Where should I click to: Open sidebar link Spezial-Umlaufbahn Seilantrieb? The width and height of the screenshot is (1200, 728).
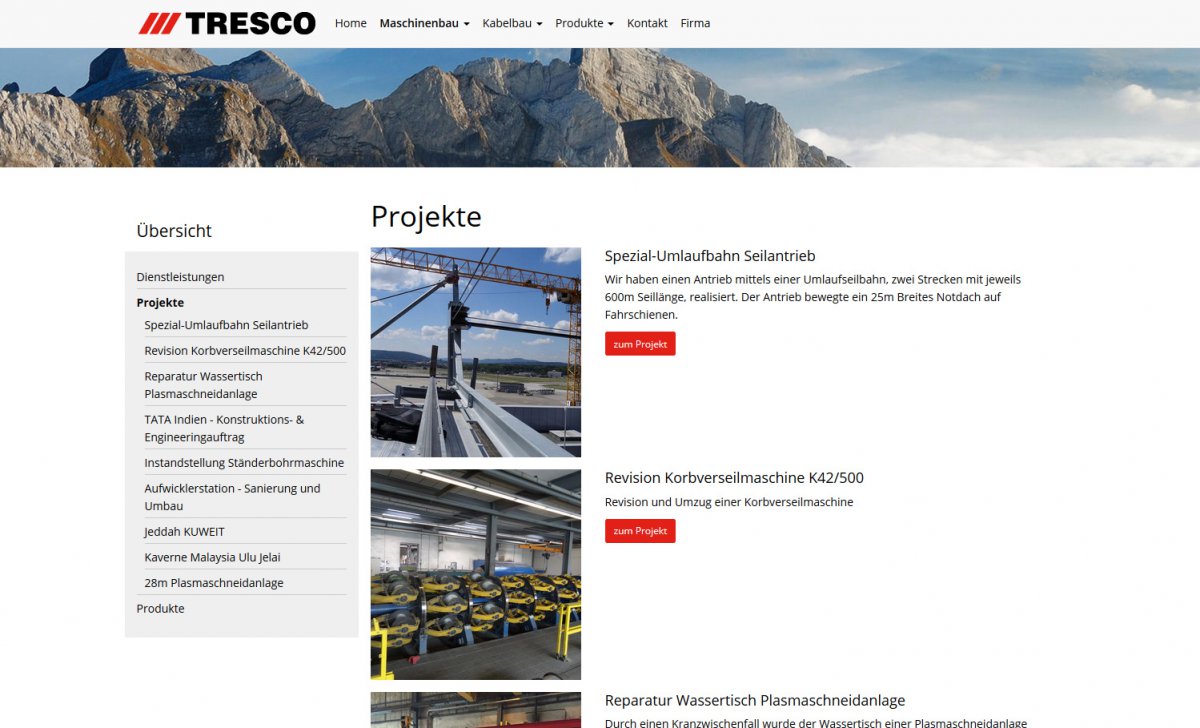[x=226, y=325]
